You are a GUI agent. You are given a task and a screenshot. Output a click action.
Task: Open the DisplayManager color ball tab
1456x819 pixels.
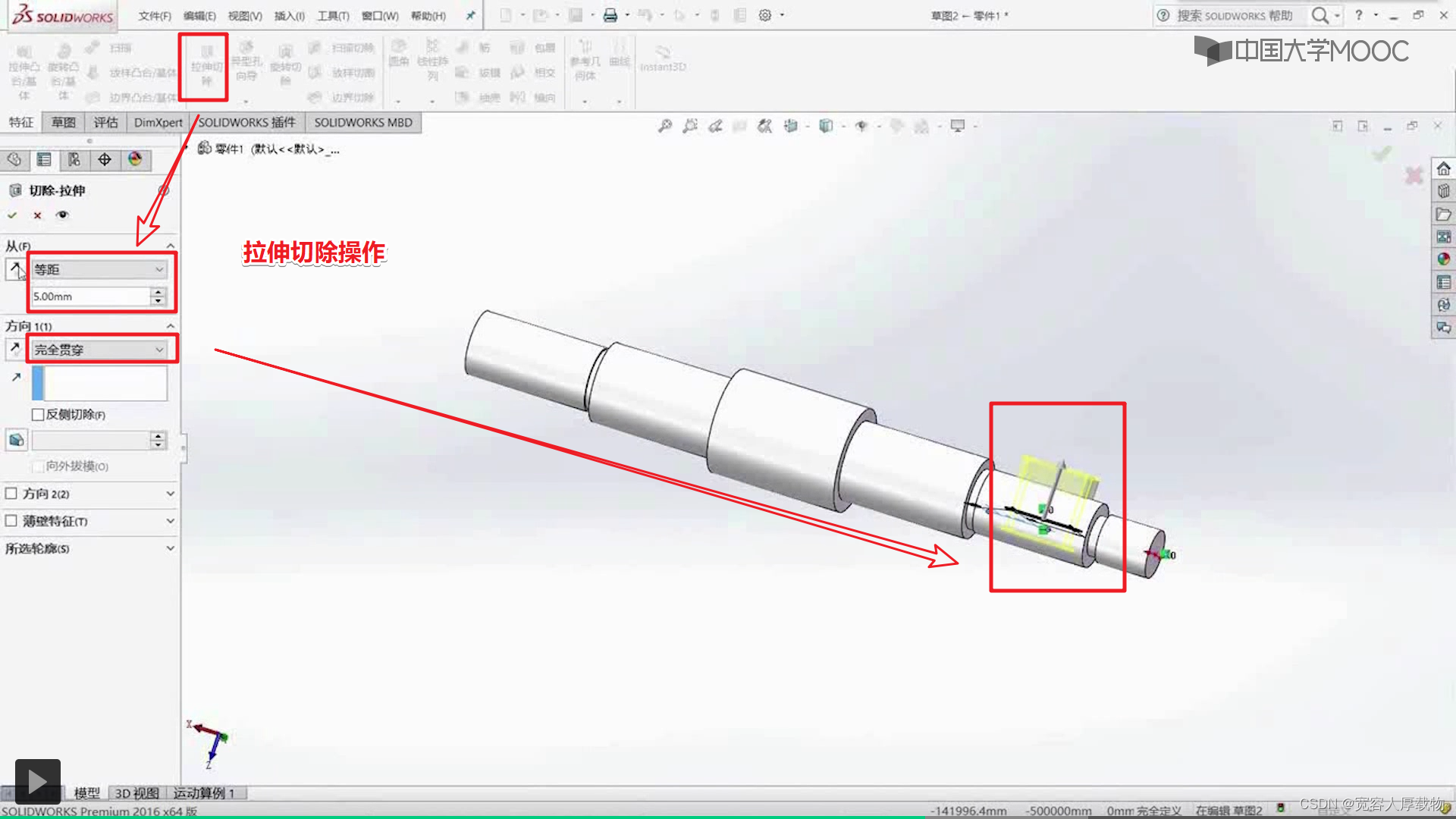pos(135,159)
